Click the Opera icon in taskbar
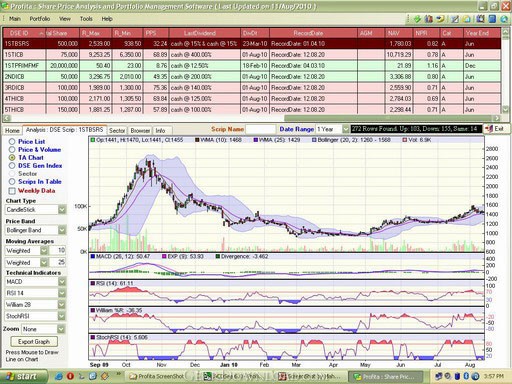The height and width of the screenshot is (384, 512). (70, 376)
